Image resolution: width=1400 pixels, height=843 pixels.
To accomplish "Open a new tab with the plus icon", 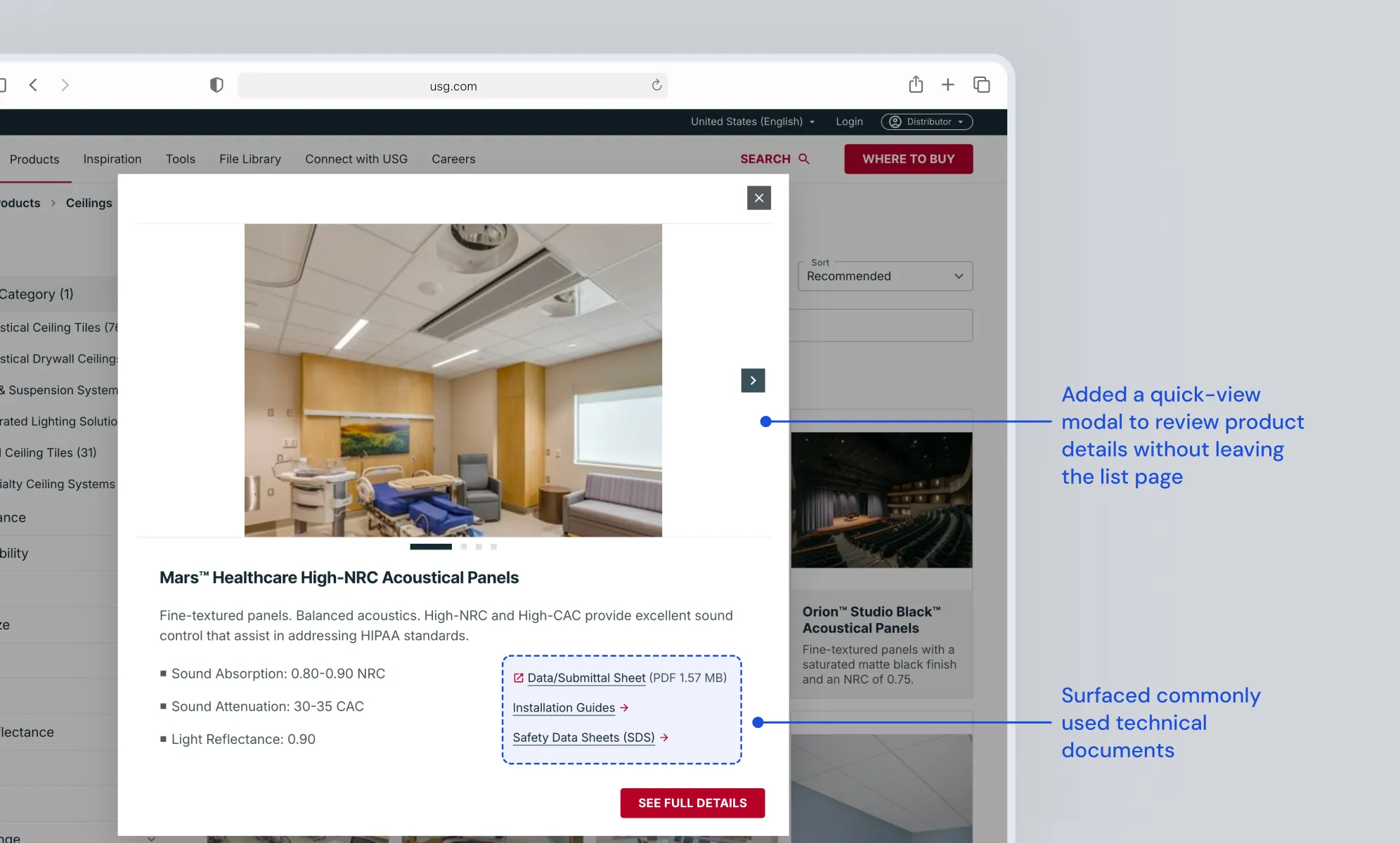I will tap(948, 85).
